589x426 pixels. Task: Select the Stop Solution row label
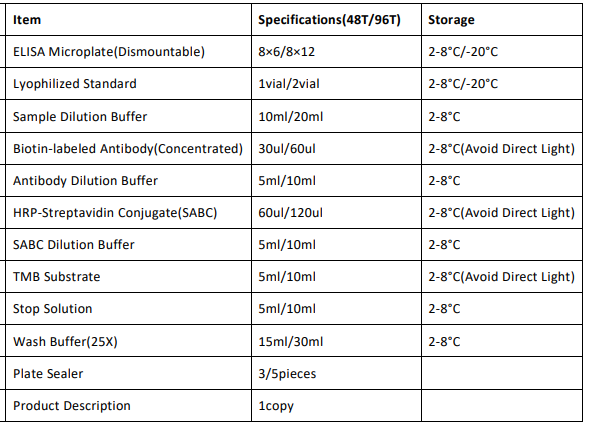[53, 309]
